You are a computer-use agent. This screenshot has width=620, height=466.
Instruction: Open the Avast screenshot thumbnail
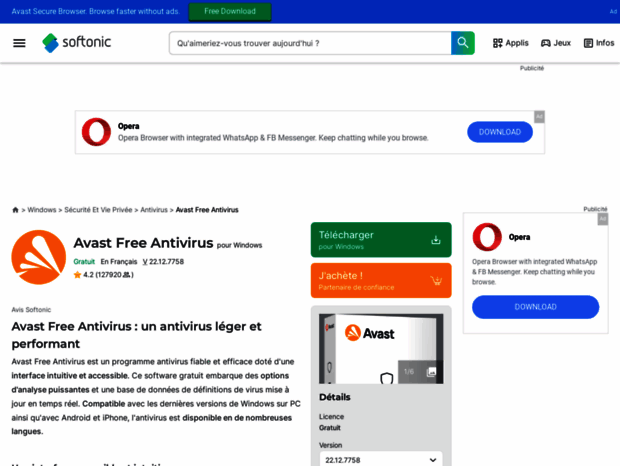point(381,349)
